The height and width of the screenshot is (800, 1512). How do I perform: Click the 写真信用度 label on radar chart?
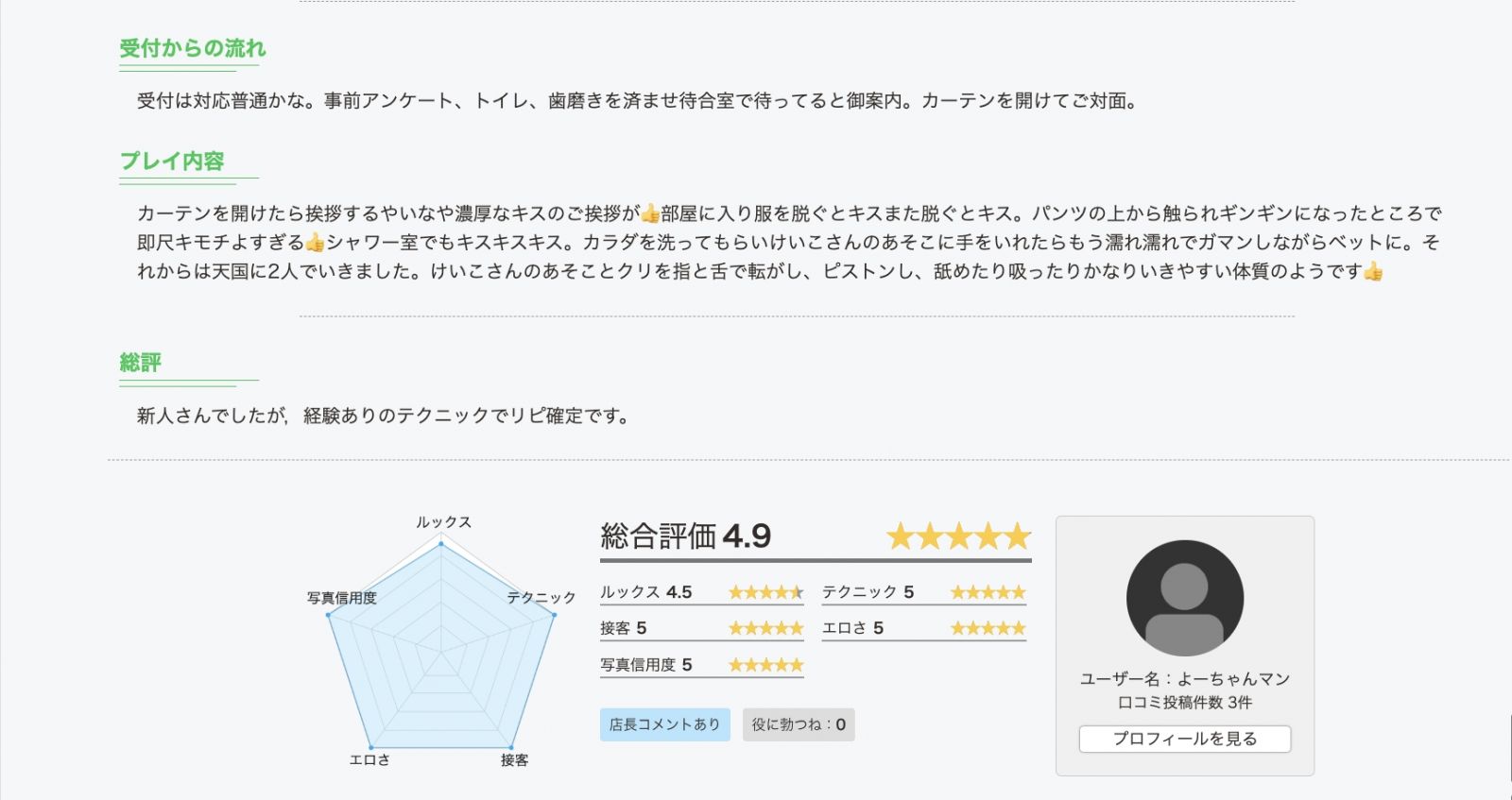pos(341,598)
